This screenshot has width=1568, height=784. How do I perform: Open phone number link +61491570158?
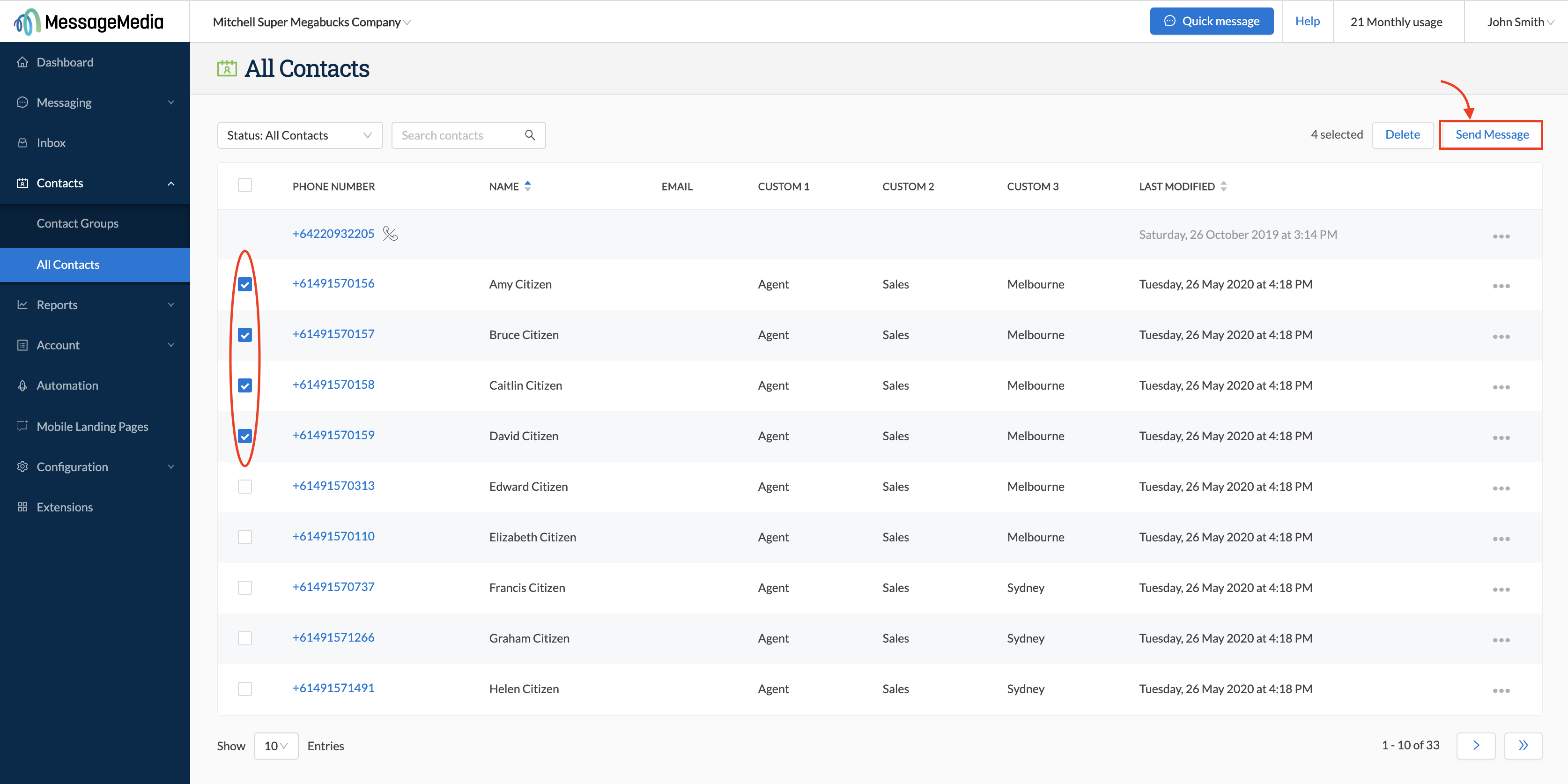[333, 384]
